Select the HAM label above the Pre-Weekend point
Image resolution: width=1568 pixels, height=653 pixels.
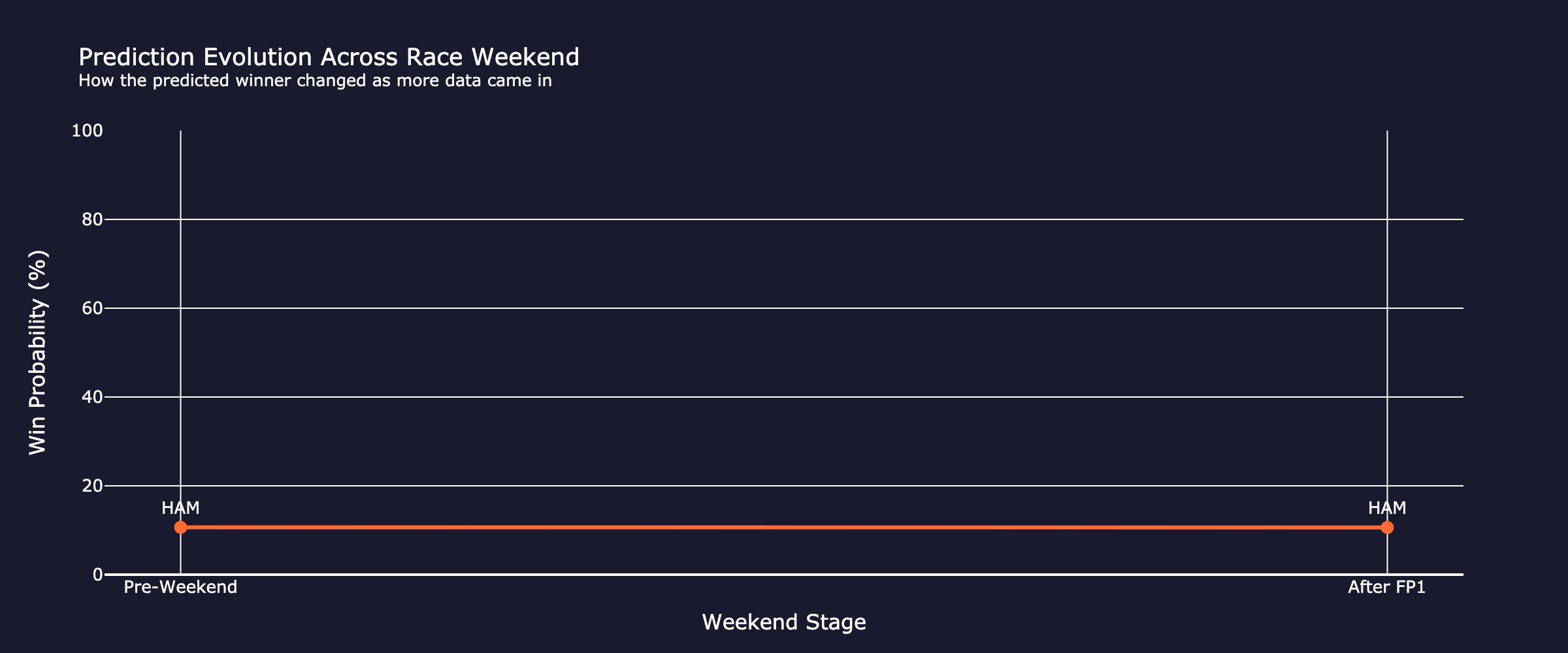click(x=180, y=508)
